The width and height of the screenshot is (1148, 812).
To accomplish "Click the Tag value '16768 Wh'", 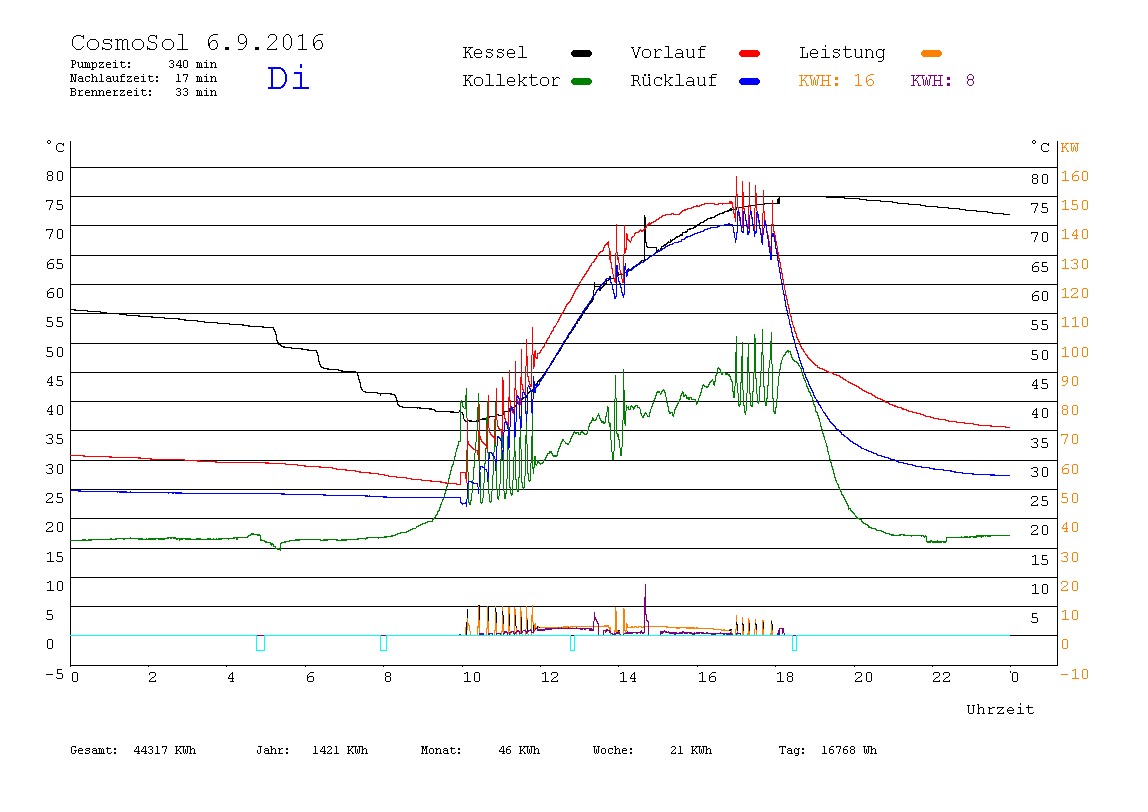I will click(x=849, y=750).
